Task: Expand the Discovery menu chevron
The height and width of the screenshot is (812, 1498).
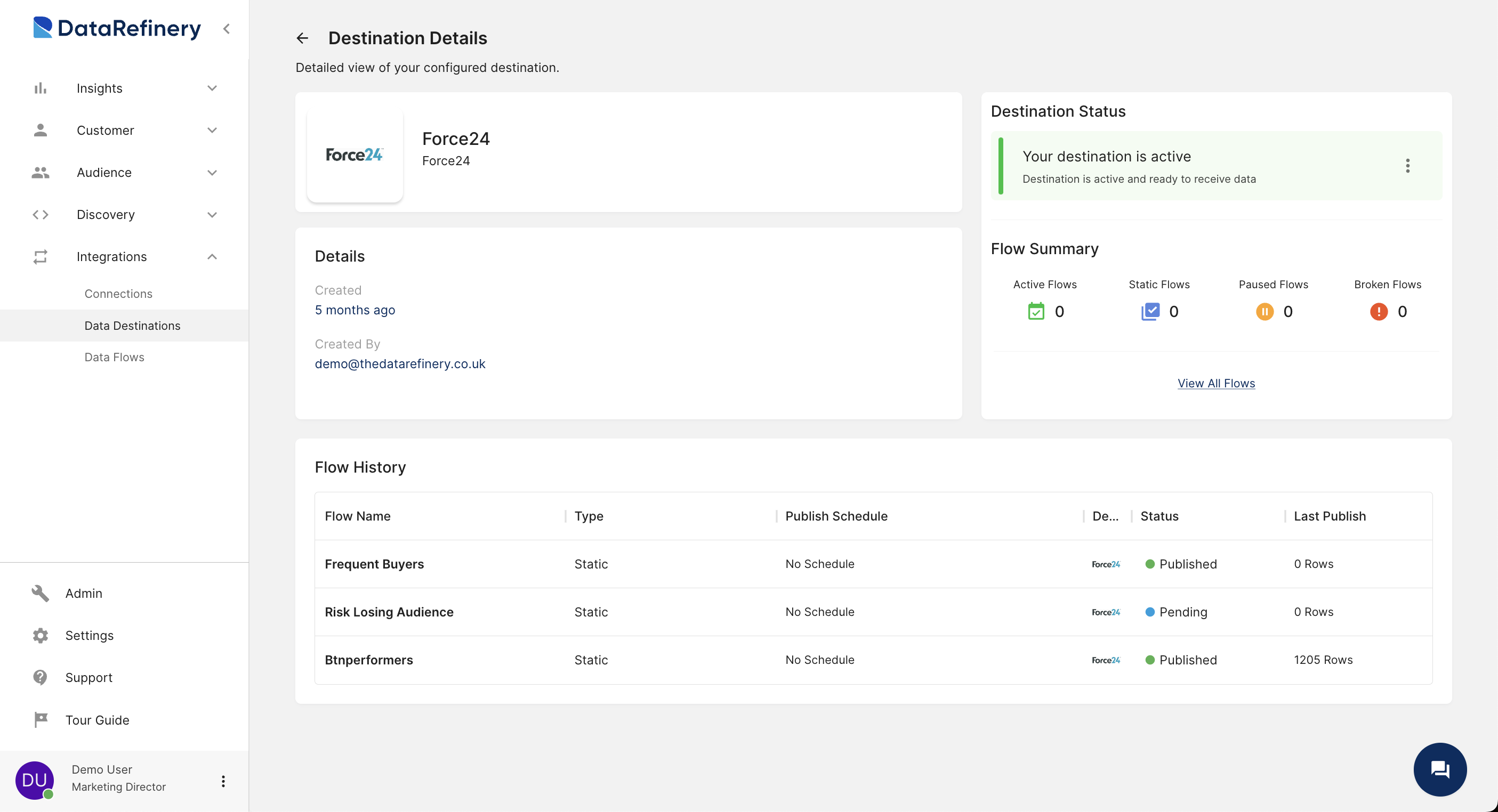Action: click(x=212, y=215)
